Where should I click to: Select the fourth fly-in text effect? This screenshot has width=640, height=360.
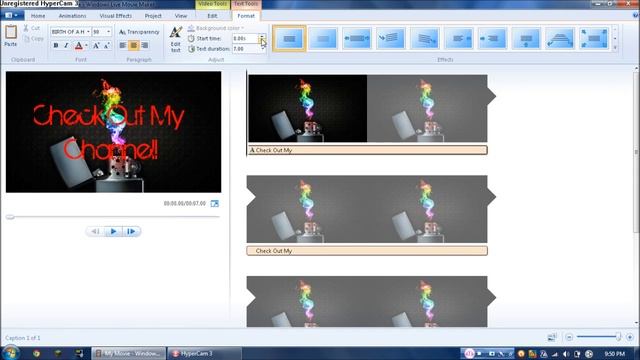(x=391, y=38)
